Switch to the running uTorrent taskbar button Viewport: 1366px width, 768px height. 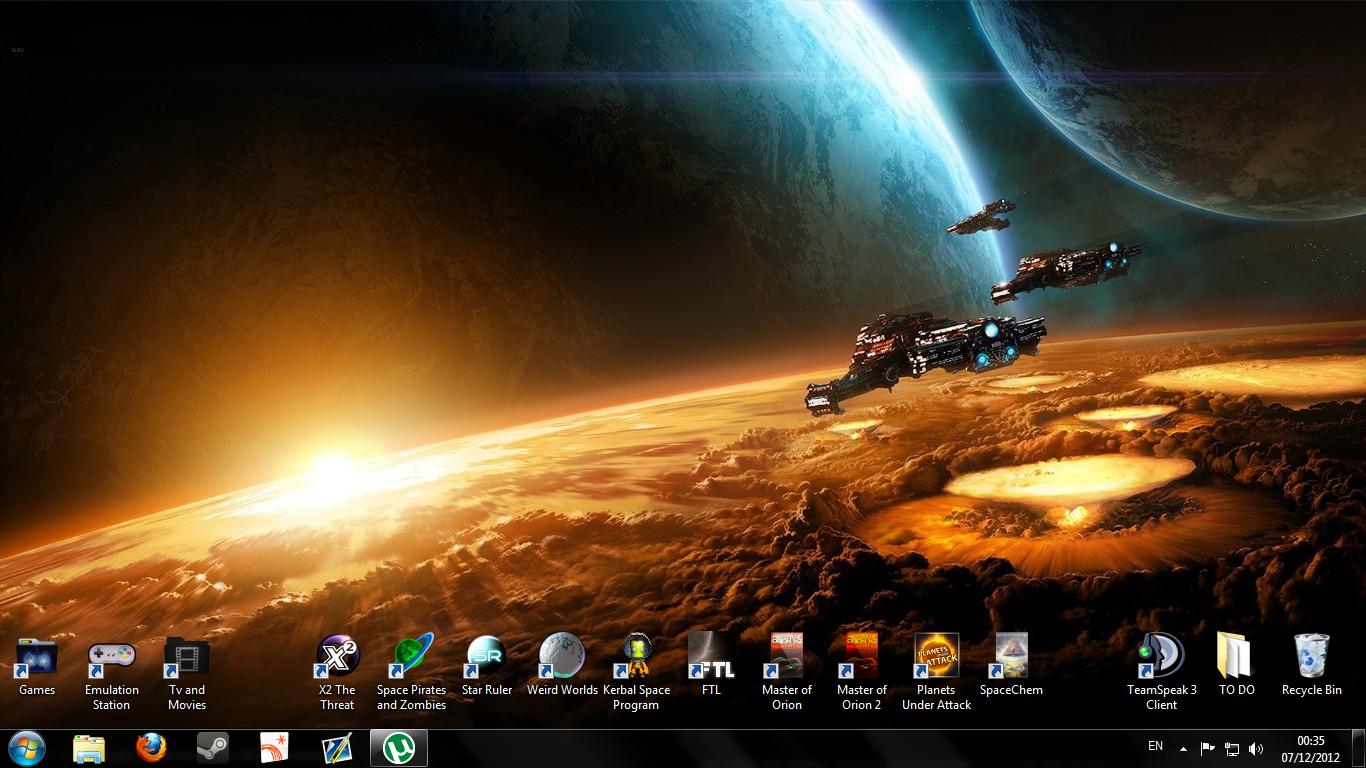[399, 748]
